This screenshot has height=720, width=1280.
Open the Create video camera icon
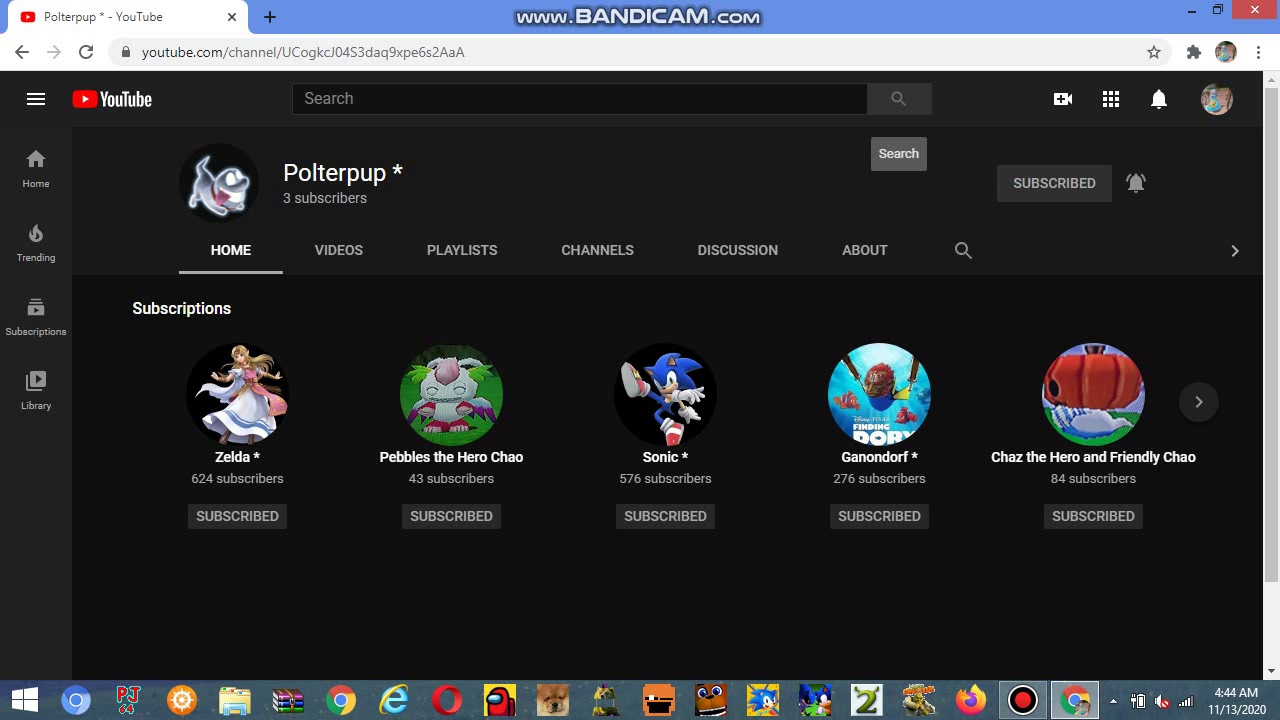coord(1063,99)
